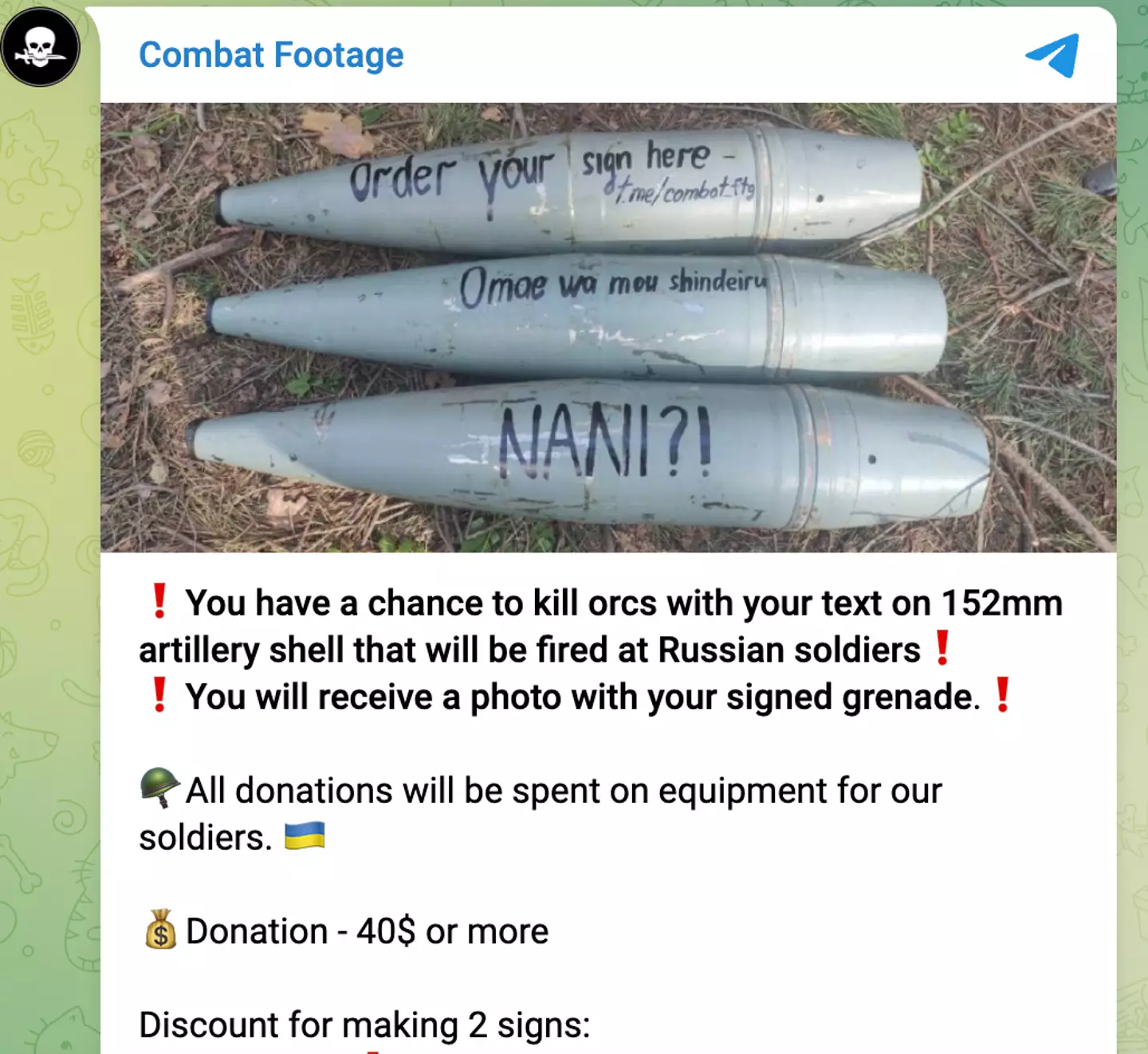The height and width of the screenshot is (1054, 1148).
Task: Click the "All donations will be spent" paragraph
Action: [x=541, y=813]
